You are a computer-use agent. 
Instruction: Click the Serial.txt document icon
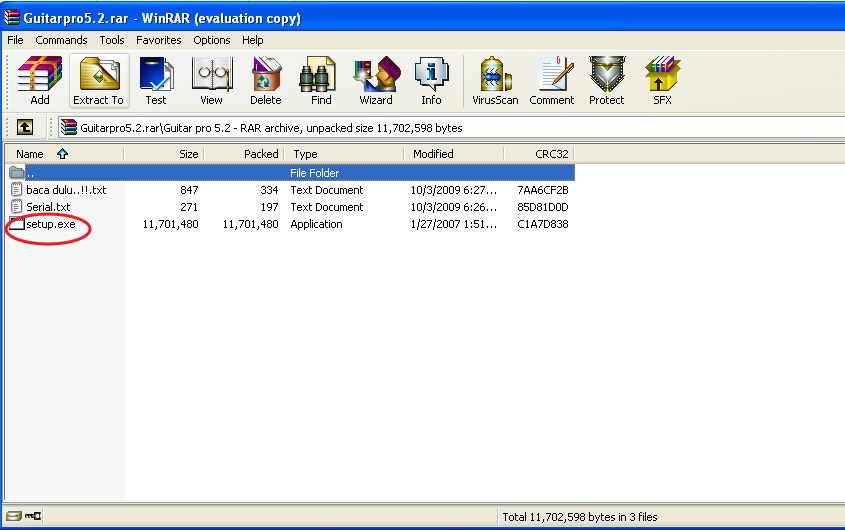[17, 207]
